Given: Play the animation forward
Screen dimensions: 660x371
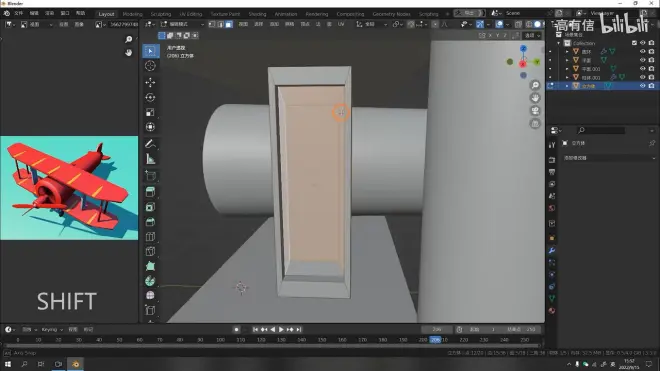Looking at the screenshot, I should click(281, 329).
